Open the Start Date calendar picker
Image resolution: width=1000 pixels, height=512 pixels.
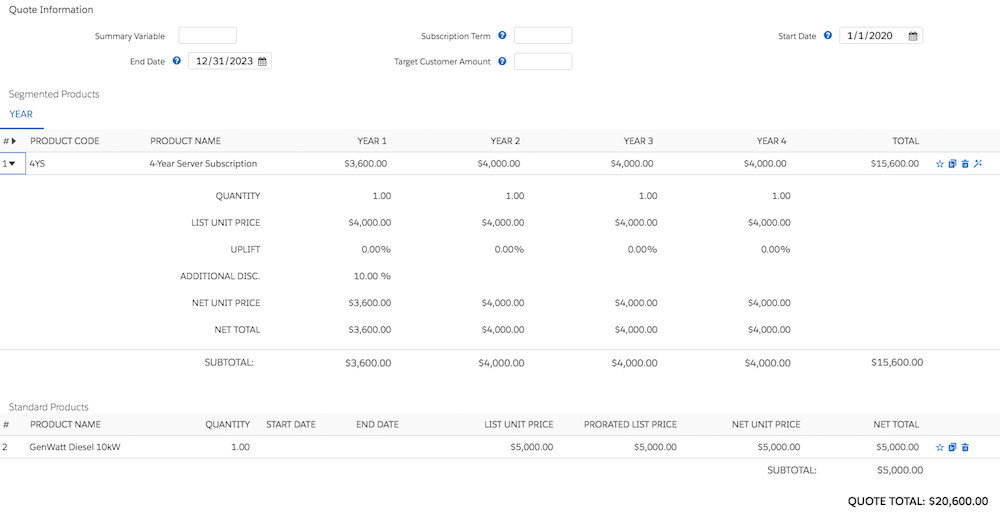tap(913, 36)
